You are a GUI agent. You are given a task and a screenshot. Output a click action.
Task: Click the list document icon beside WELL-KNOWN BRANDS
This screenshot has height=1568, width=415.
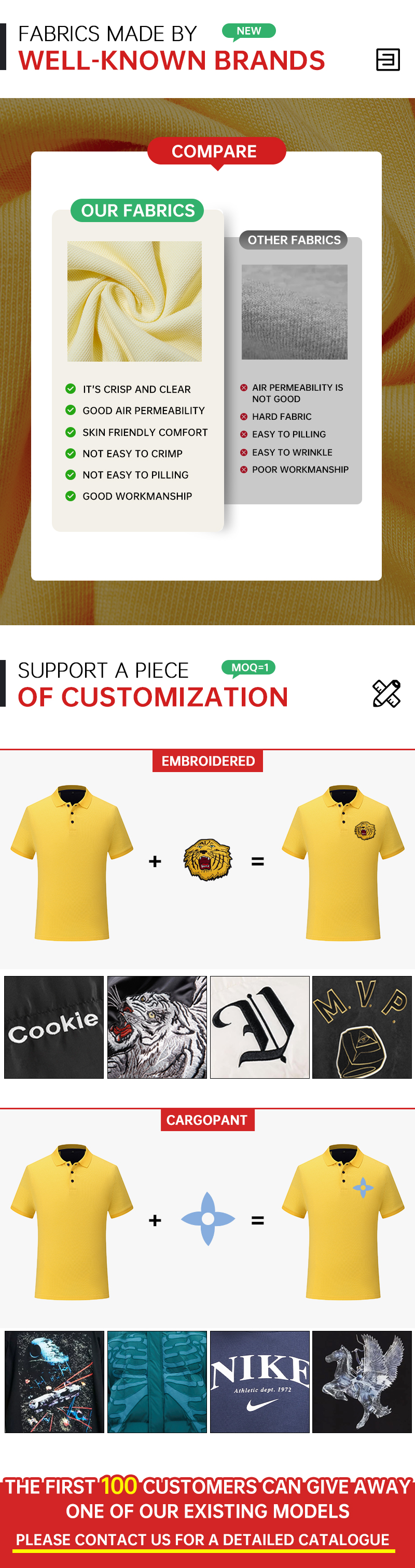388,60
